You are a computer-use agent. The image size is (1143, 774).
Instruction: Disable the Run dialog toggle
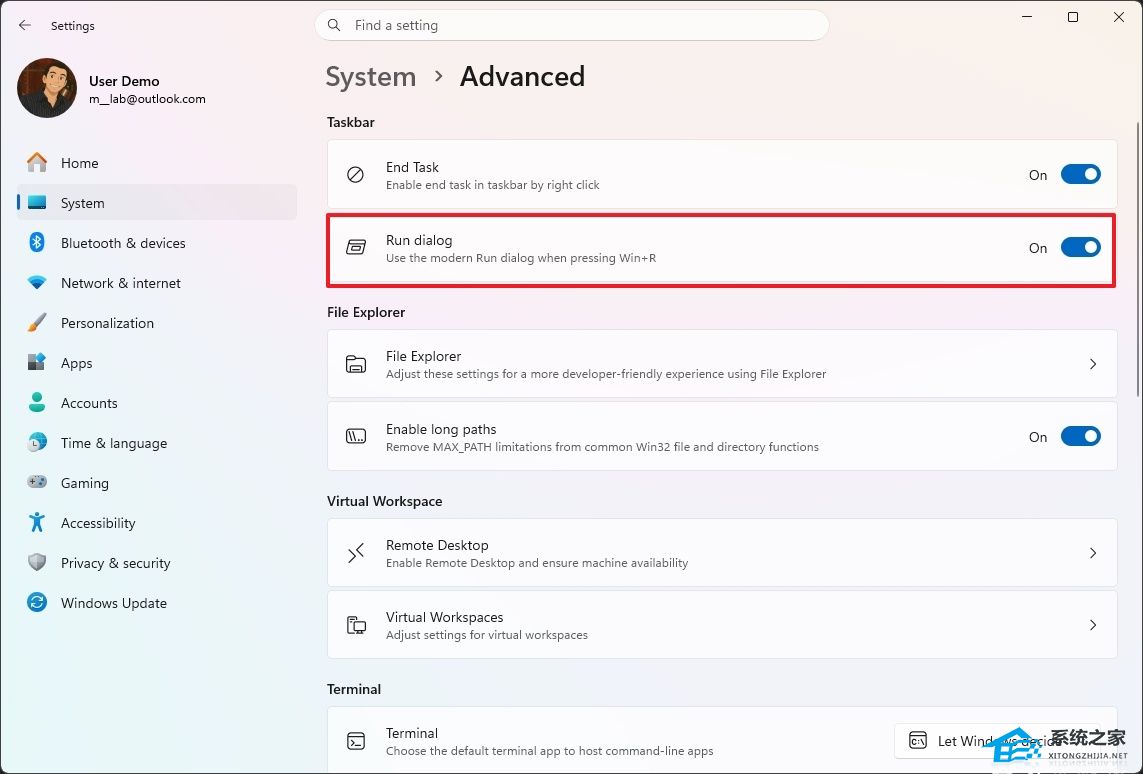1080,248
